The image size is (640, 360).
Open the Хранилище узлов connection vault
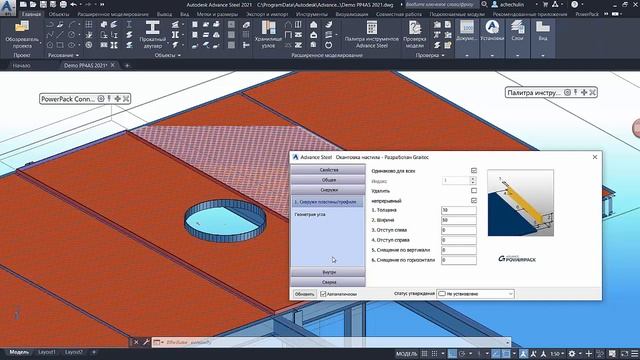coord(268,34)
